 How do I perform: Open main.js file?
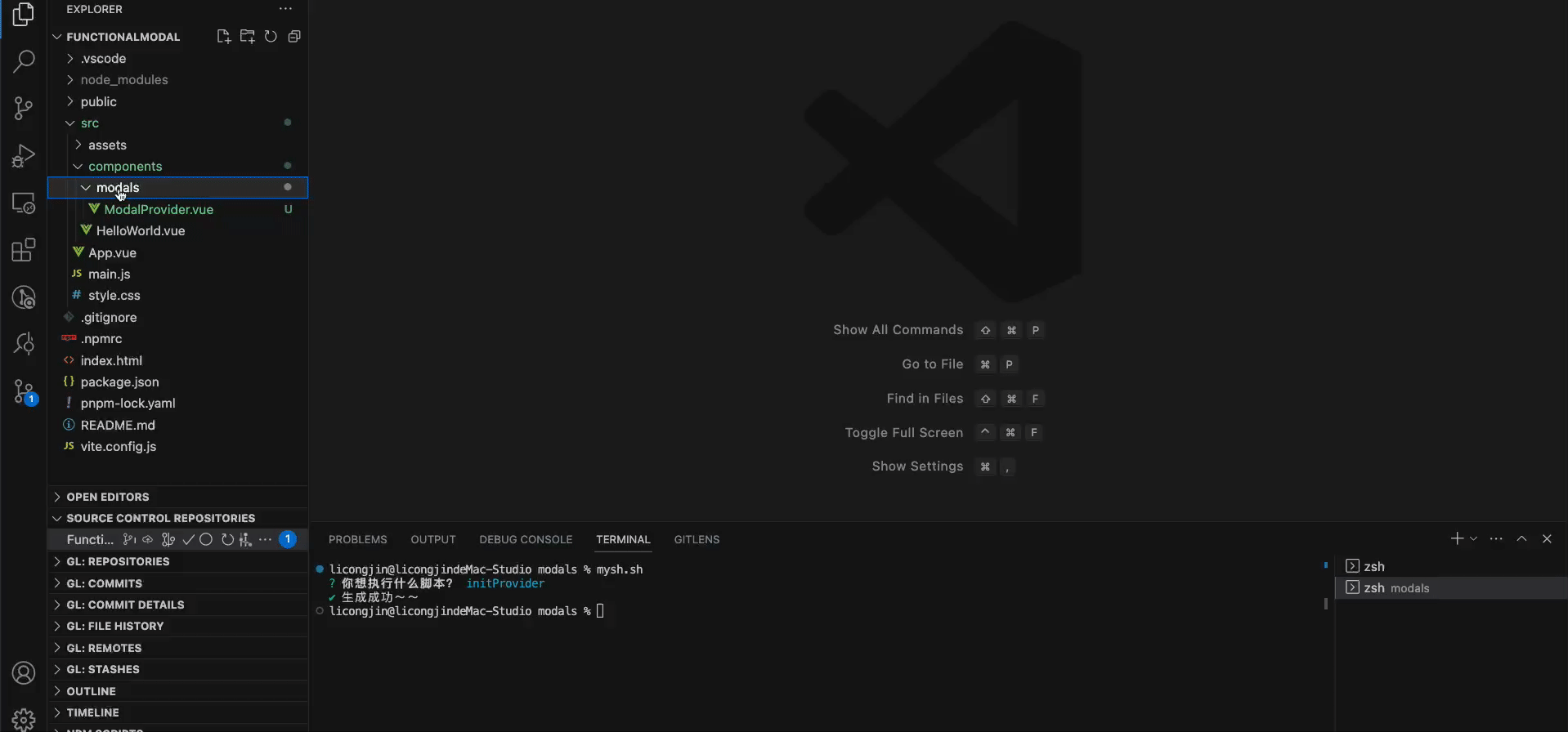[x=177, y=274]
